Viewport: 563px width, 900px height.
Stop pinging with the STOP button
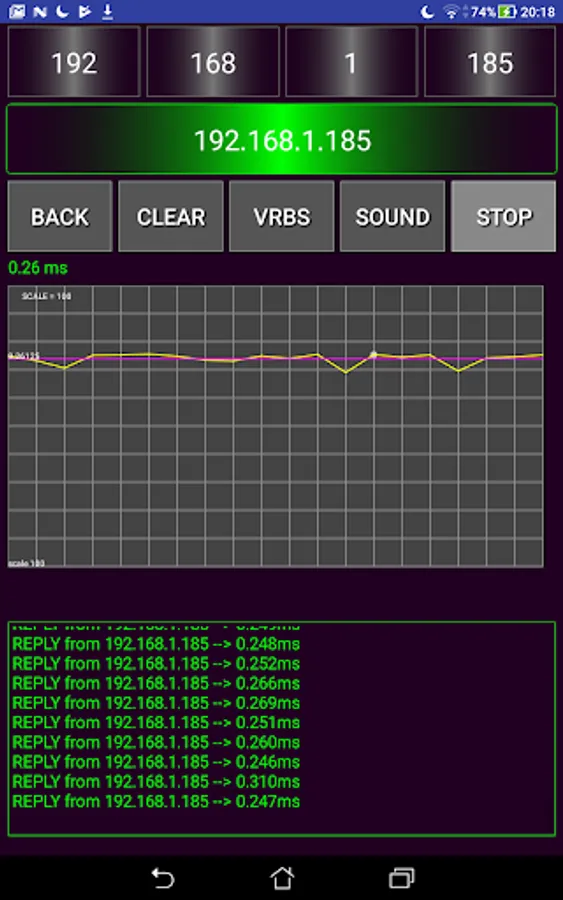click(x=503, y=216)
